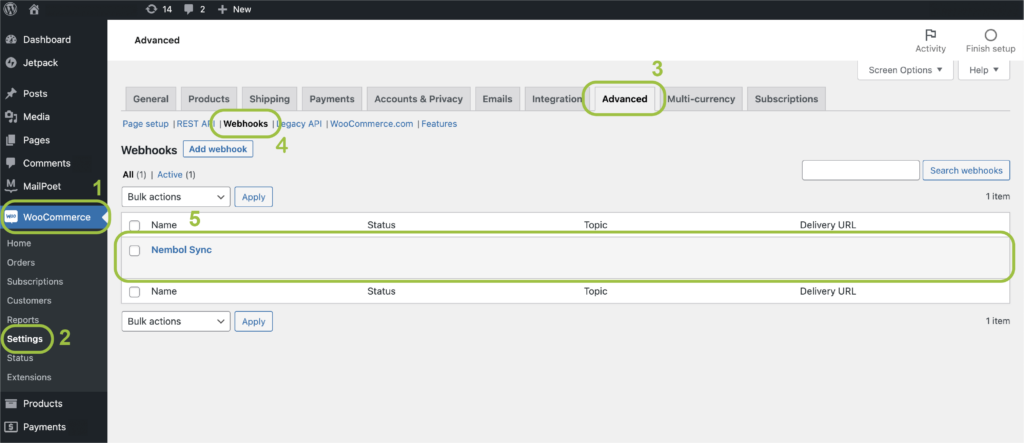Filter webhooks by Active

[170, 175]
